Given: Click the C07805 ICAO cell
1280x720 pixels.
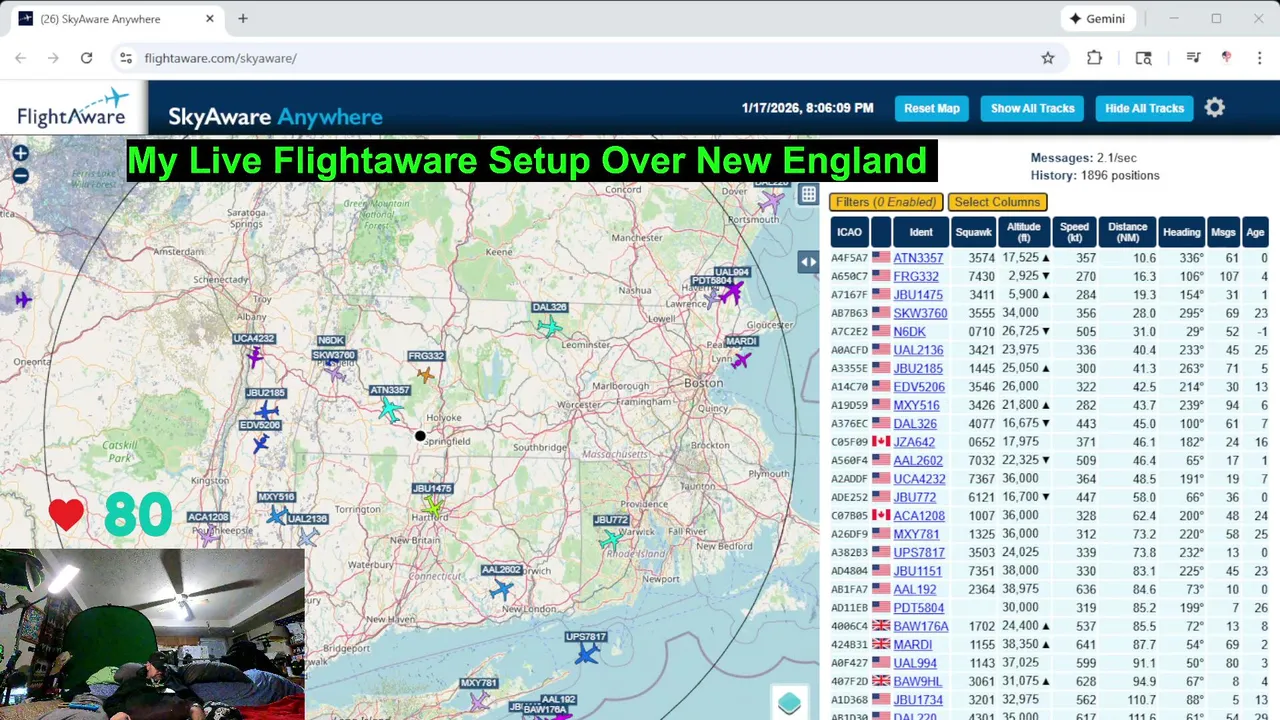Looking at the screenshot, I should [x=849, y=516].
